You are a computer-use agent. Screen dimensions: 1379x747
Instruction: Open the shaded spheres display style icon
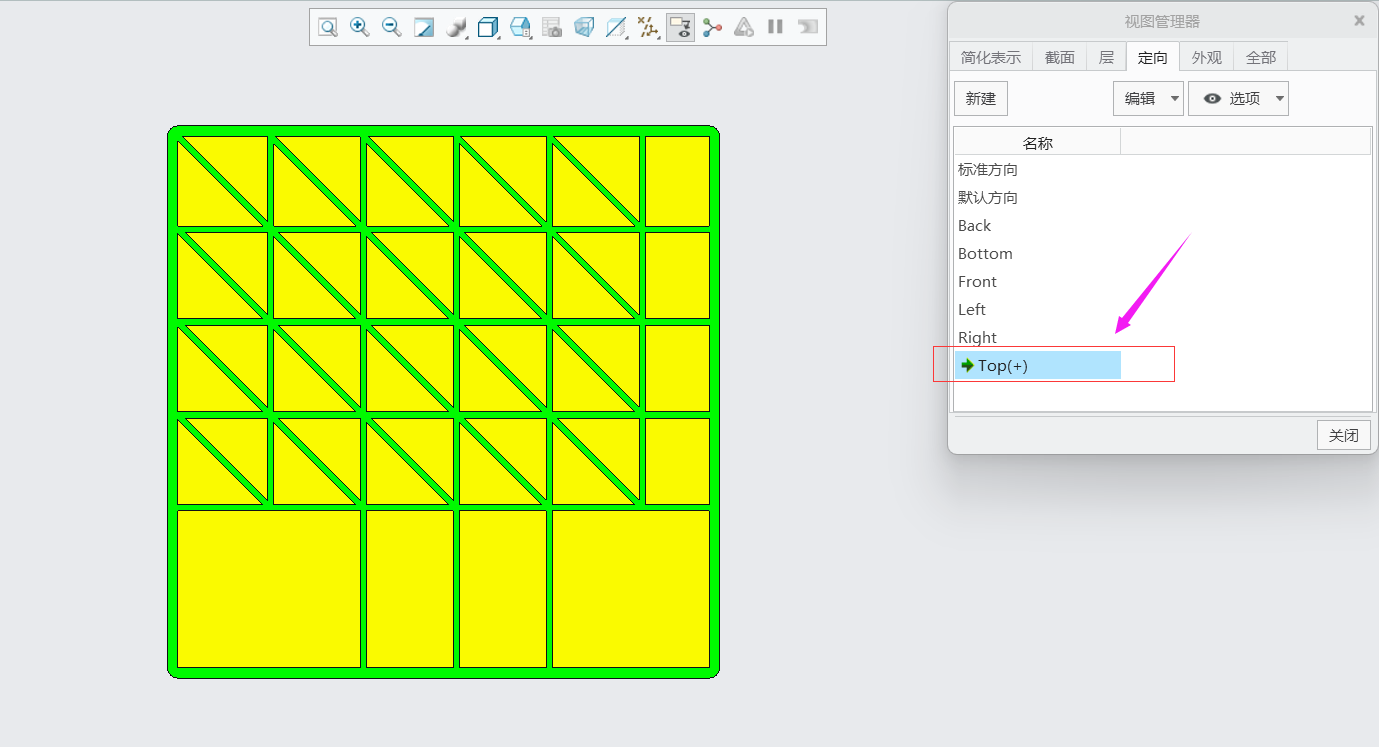456,27
